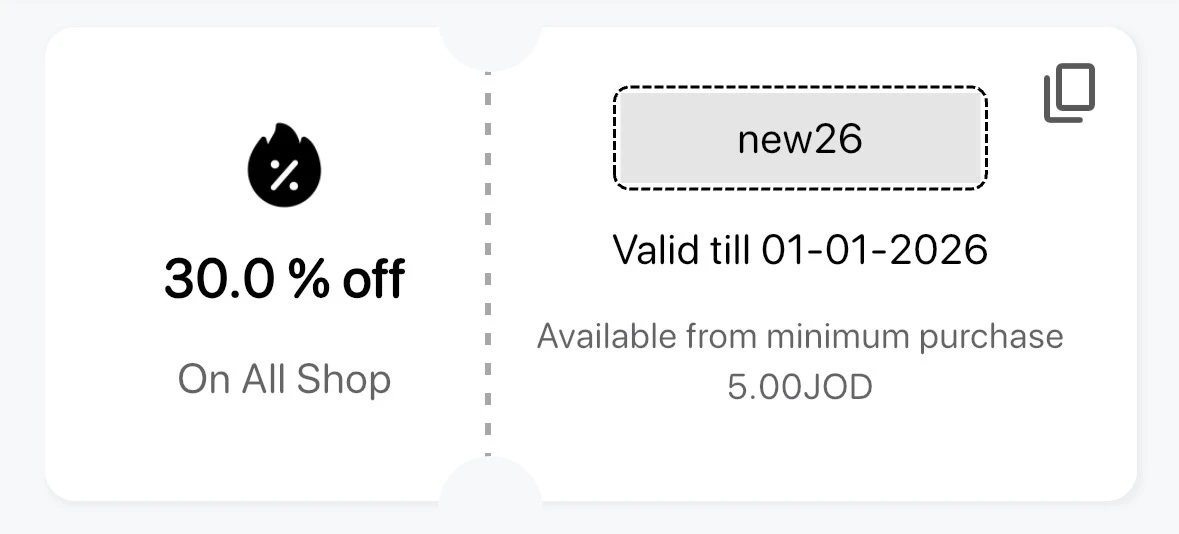Click the "Available from minimum purchase" line

click(x=799, y=336)
